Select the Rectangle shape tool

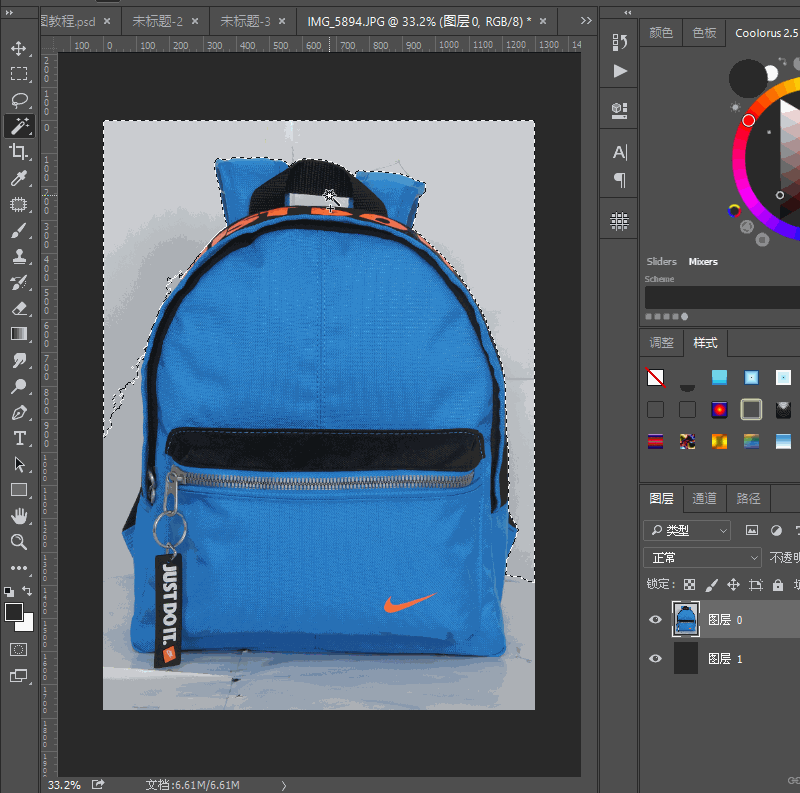(19, 490)
